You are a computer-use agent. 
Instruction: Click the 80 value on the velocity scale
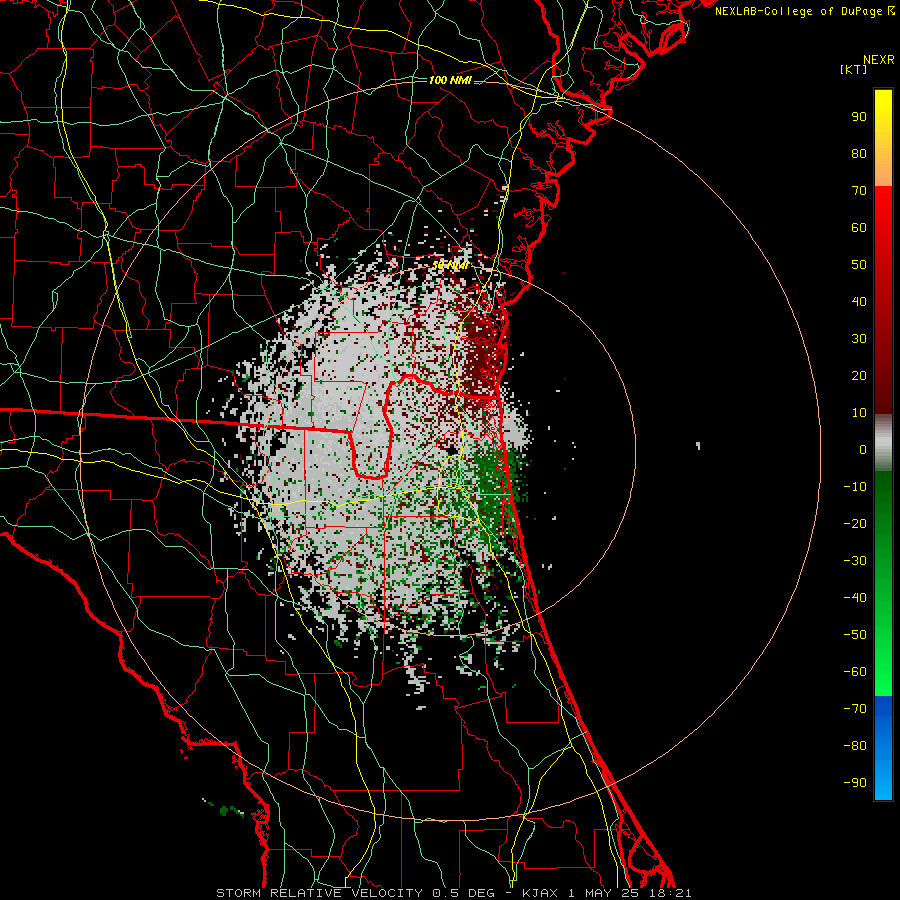[x=859, y=154]
